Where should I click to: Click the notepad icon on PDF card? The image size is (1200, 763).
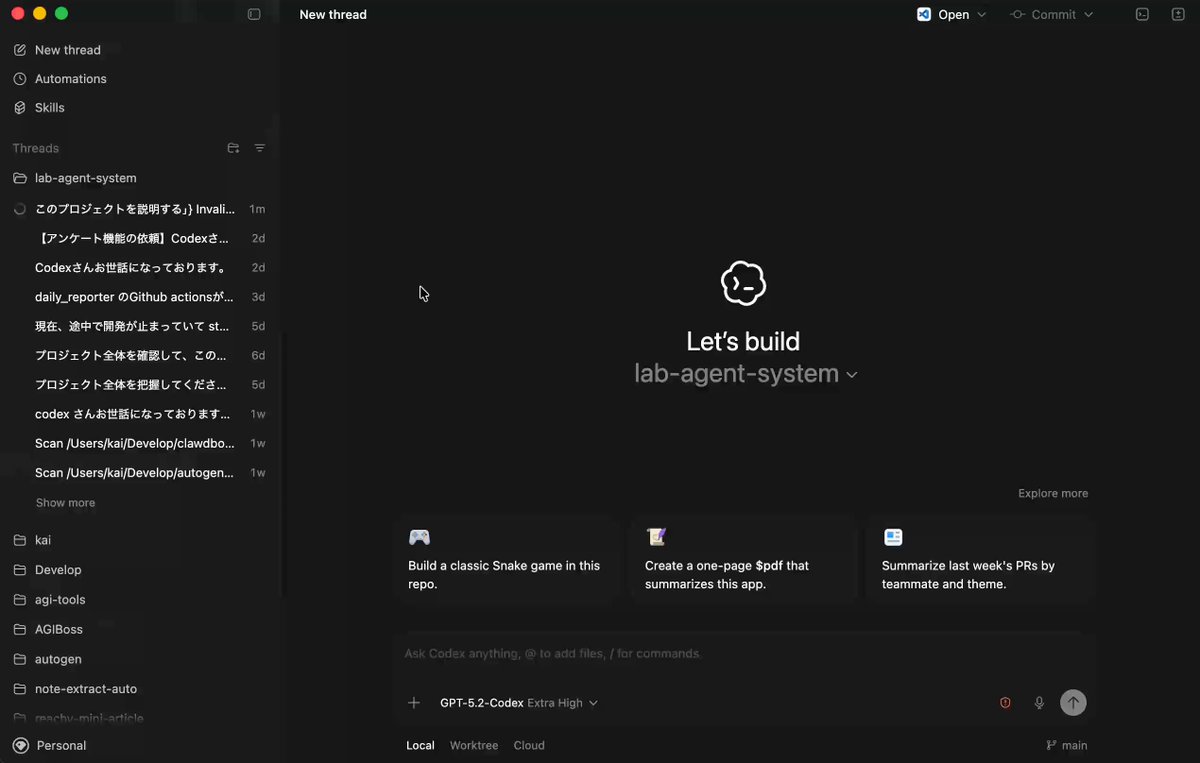pos(656,537)
